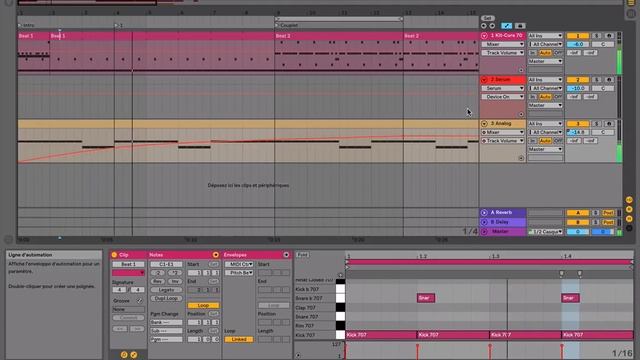Click the first Kick 707 note

pos(381,335)
